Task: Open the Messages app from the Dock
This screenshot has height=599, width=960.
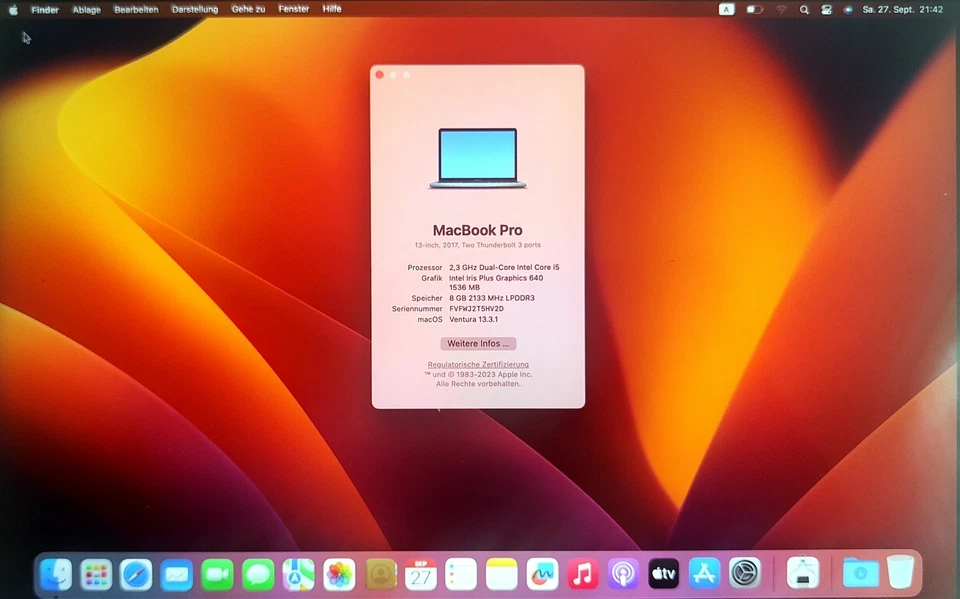Action: coord(257,573)
